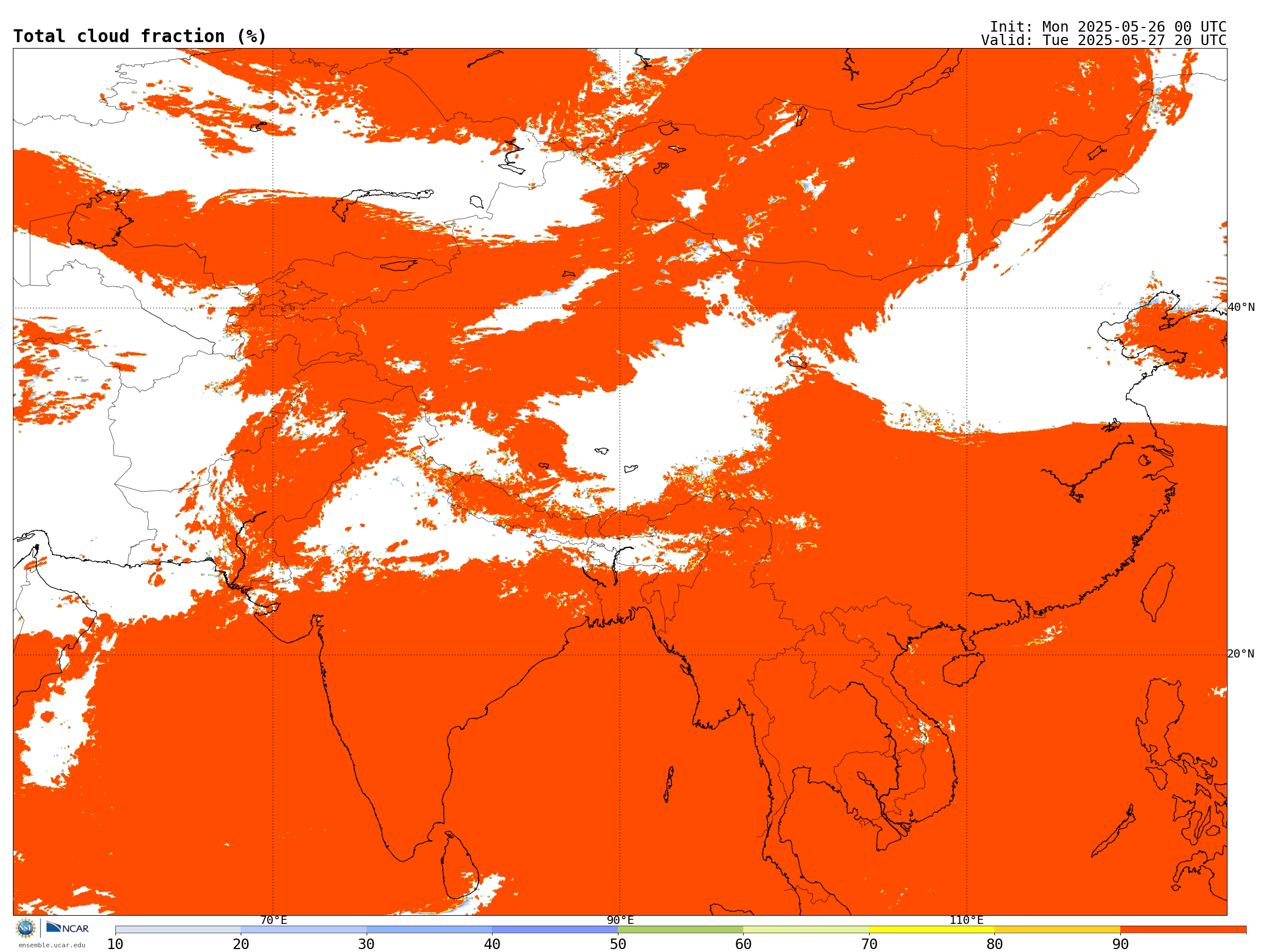The image size is (1265, 952).
Task: Pick the periwinkle 40-50 colorbar segment
Action: click(555, 930)
